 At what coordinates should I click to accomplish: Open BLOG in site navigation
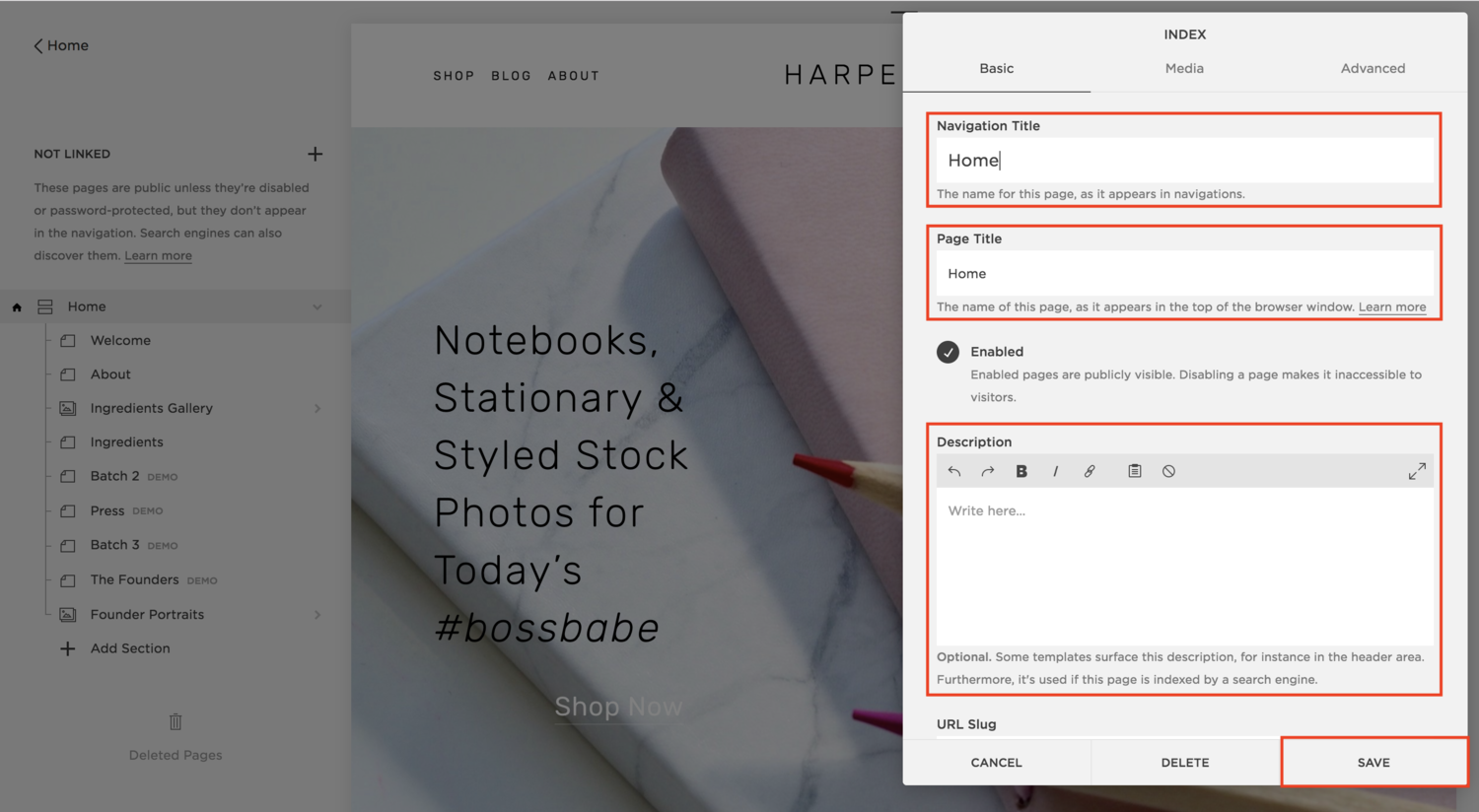tap(511, 76)
